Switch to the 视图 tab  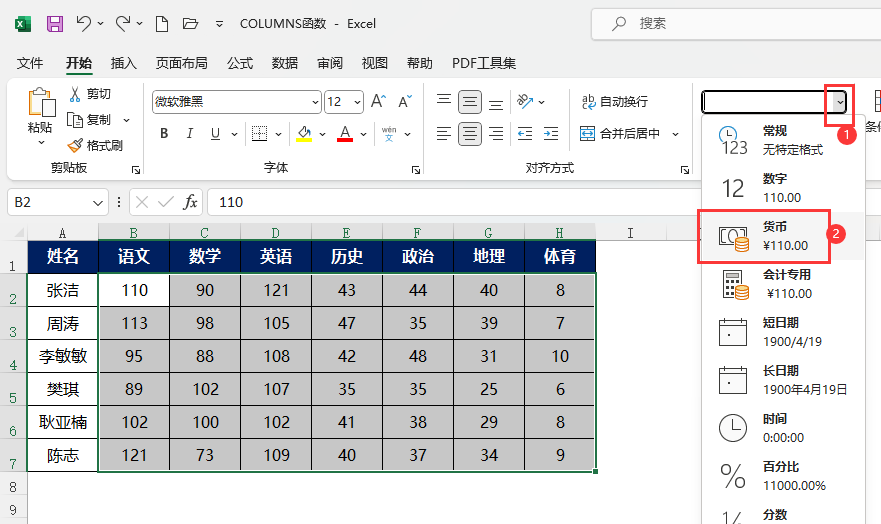[x=375, y=63]
